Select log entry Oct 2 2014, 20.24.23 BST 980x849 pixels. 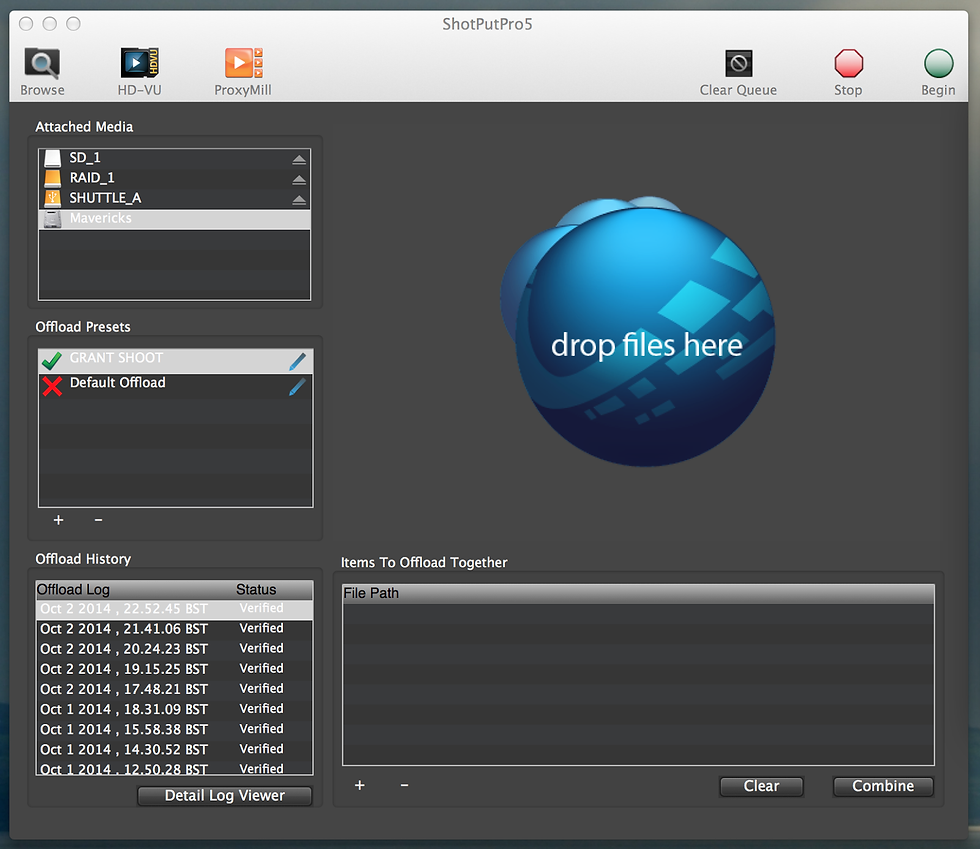pyautogui.click(x=174, y=649)
